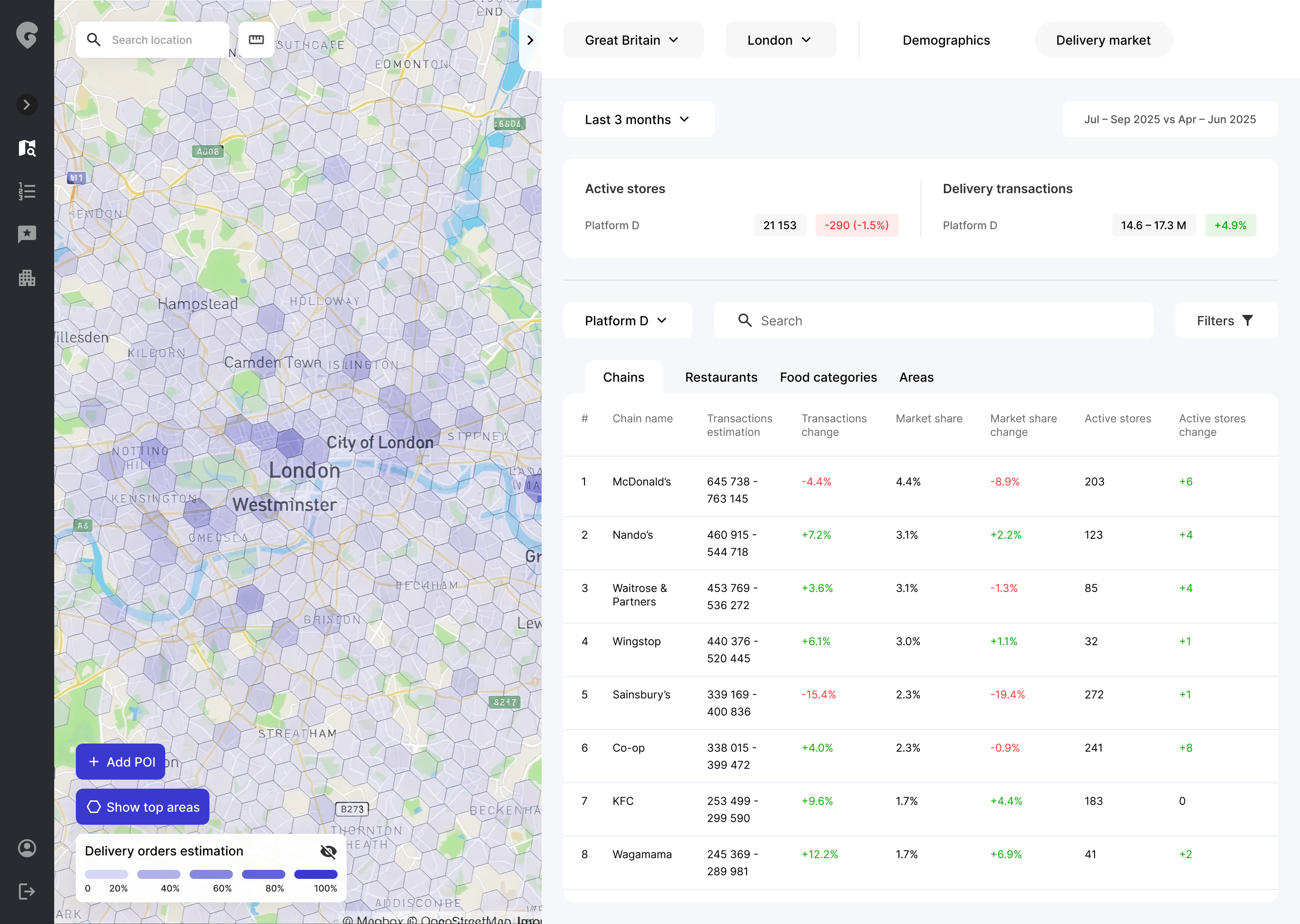Click the app logo at the top of sidebar
The image size is (1300, 924).
(x=27, y=35)
